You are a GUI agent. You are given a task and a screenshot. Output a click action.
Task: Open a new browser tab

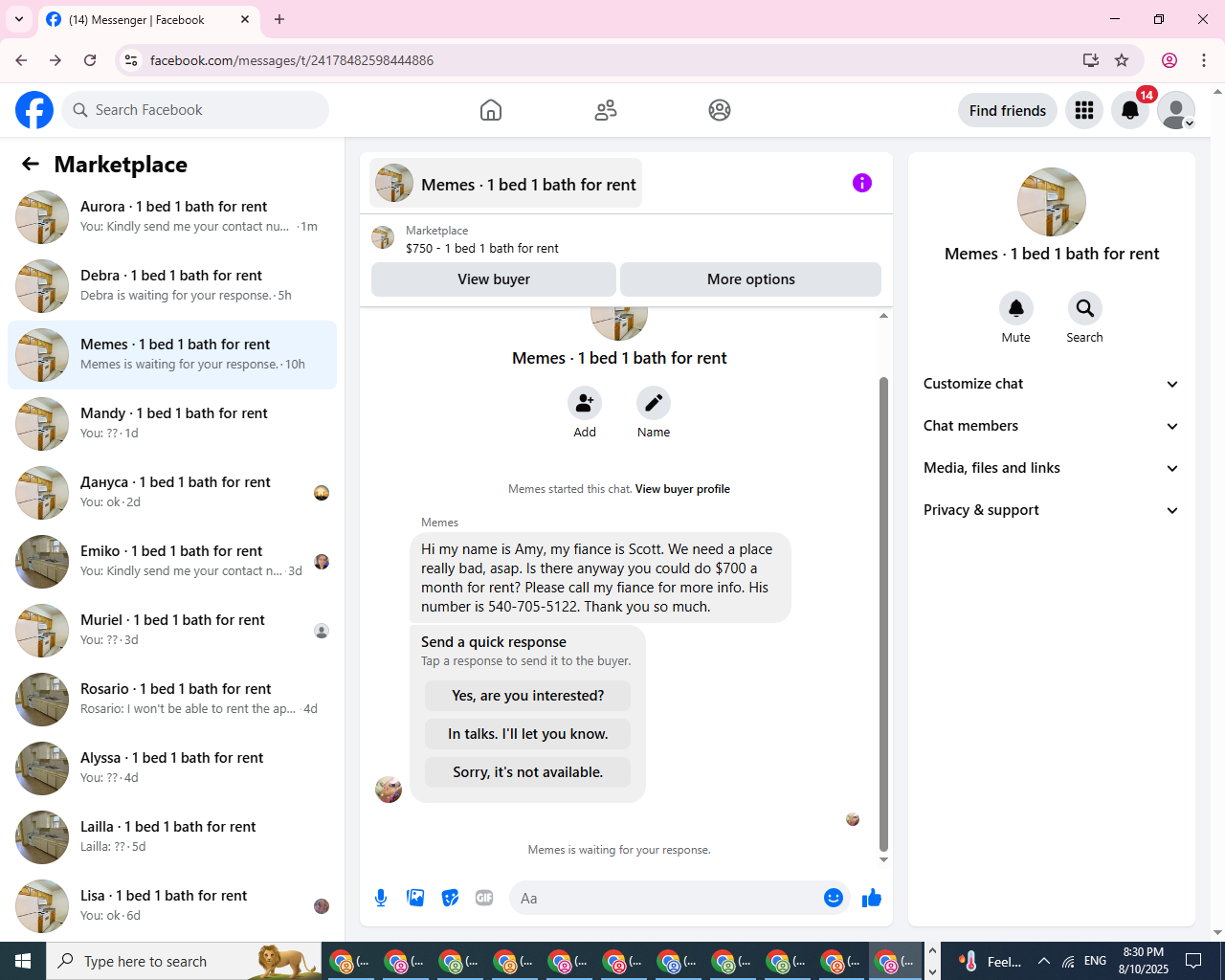coord(279,19)
